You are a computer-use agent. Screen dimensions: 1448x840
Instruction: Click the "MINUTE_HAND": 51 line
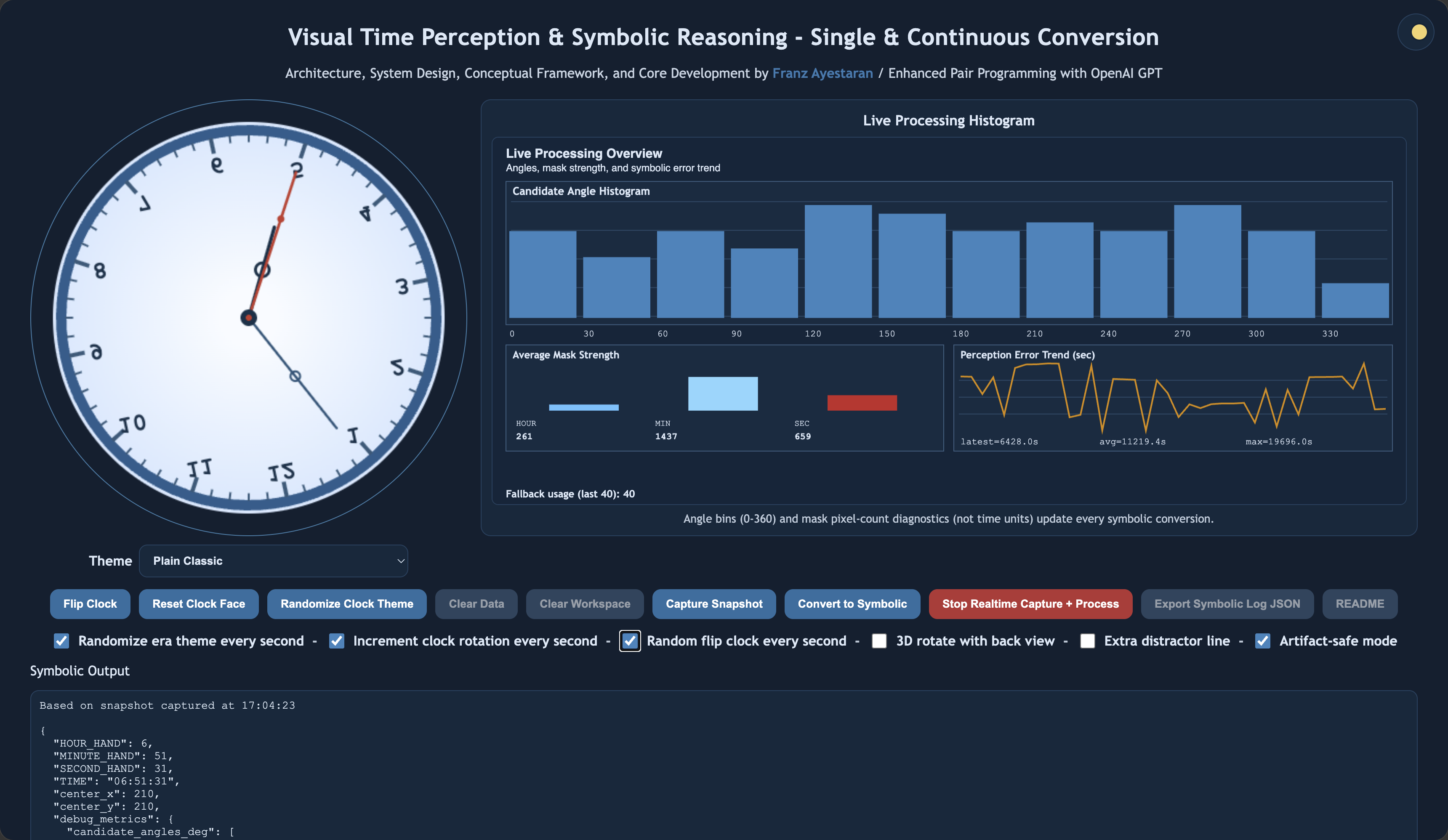tap(113, 756)
